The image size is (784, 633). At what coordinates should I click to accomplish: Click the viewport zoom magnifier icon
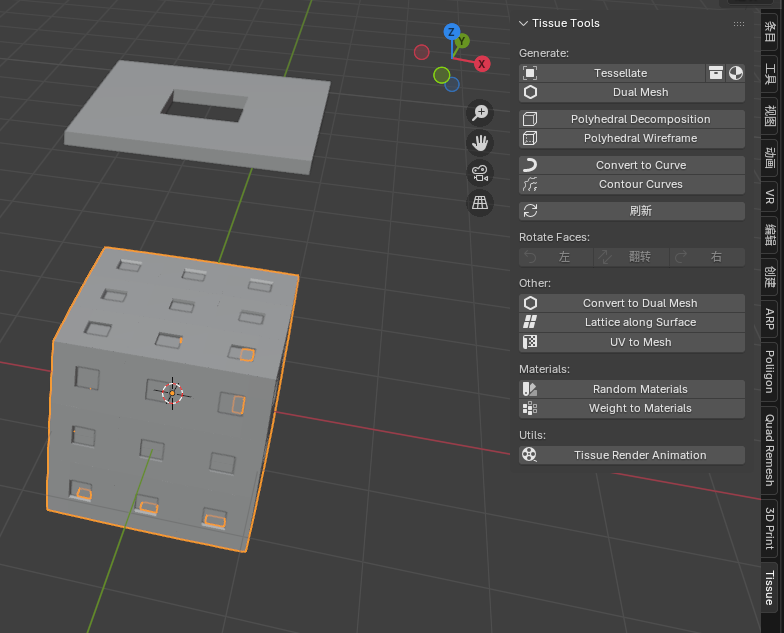coord(480,113)
